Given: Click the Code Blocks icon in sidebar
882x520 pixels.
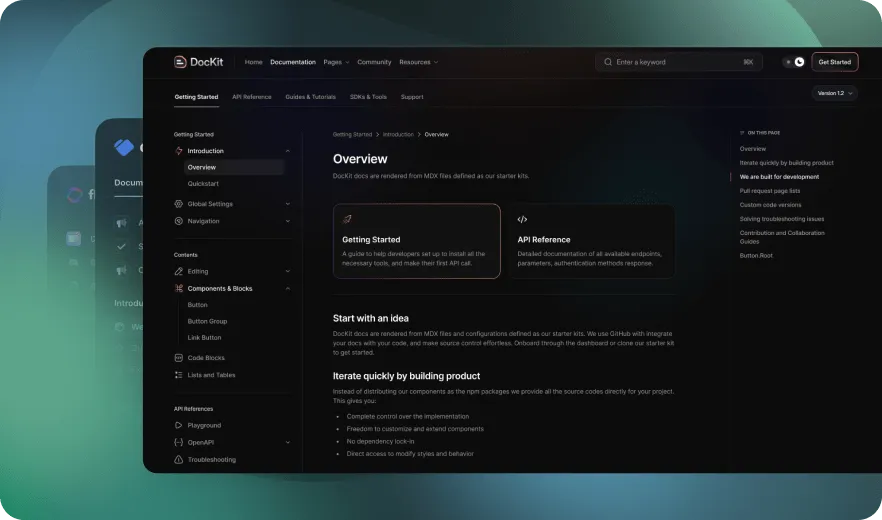Looking at the screenshot, I should tap(179, 358).
